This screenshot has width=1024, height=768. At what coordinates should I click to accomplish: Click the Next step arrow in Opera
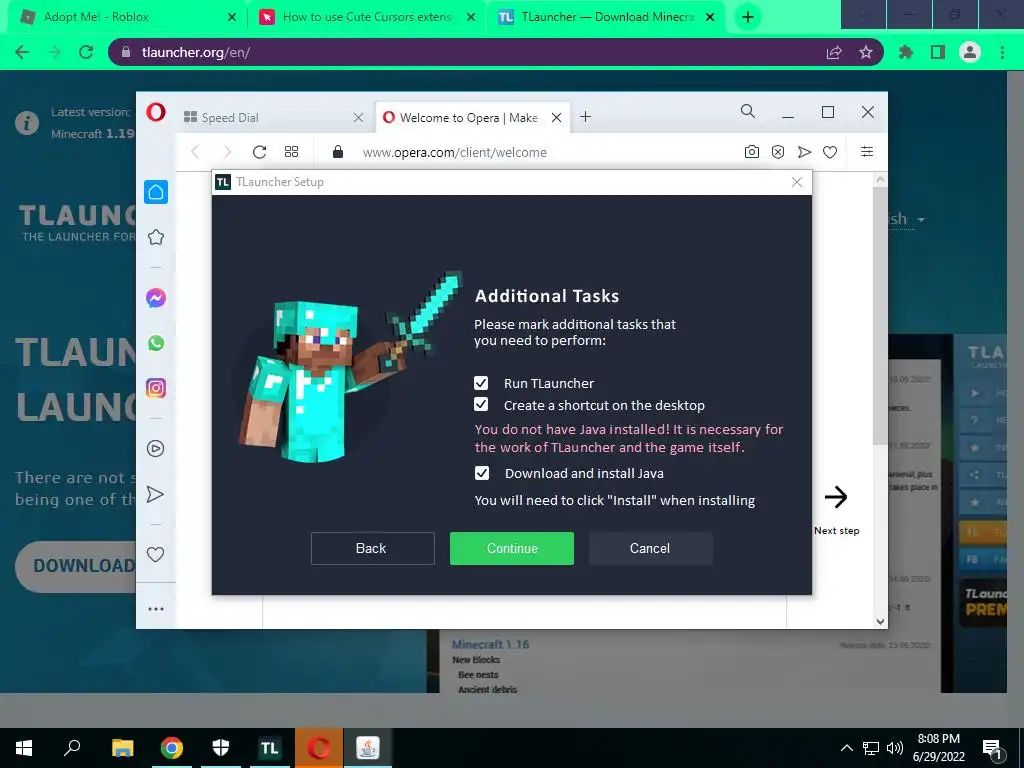click(x=836, y=498)
